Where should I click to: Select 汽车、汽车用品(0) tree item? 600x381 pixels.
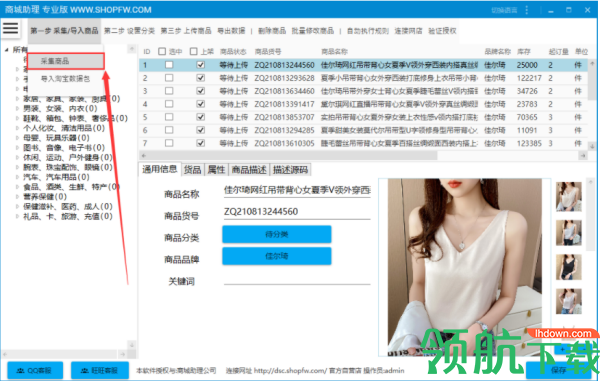pos(56,177)
